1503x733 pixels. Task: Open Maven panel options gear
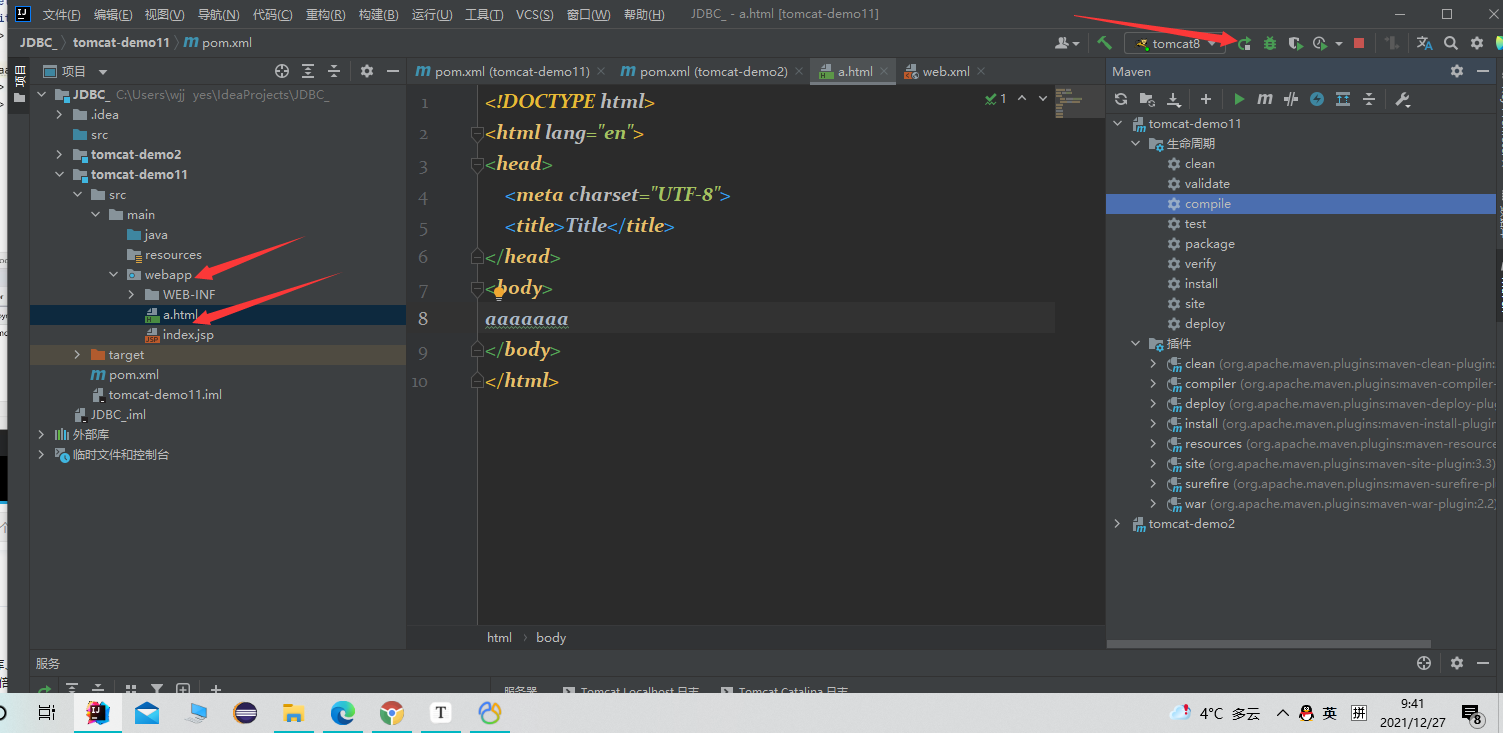click(1457, 71)
